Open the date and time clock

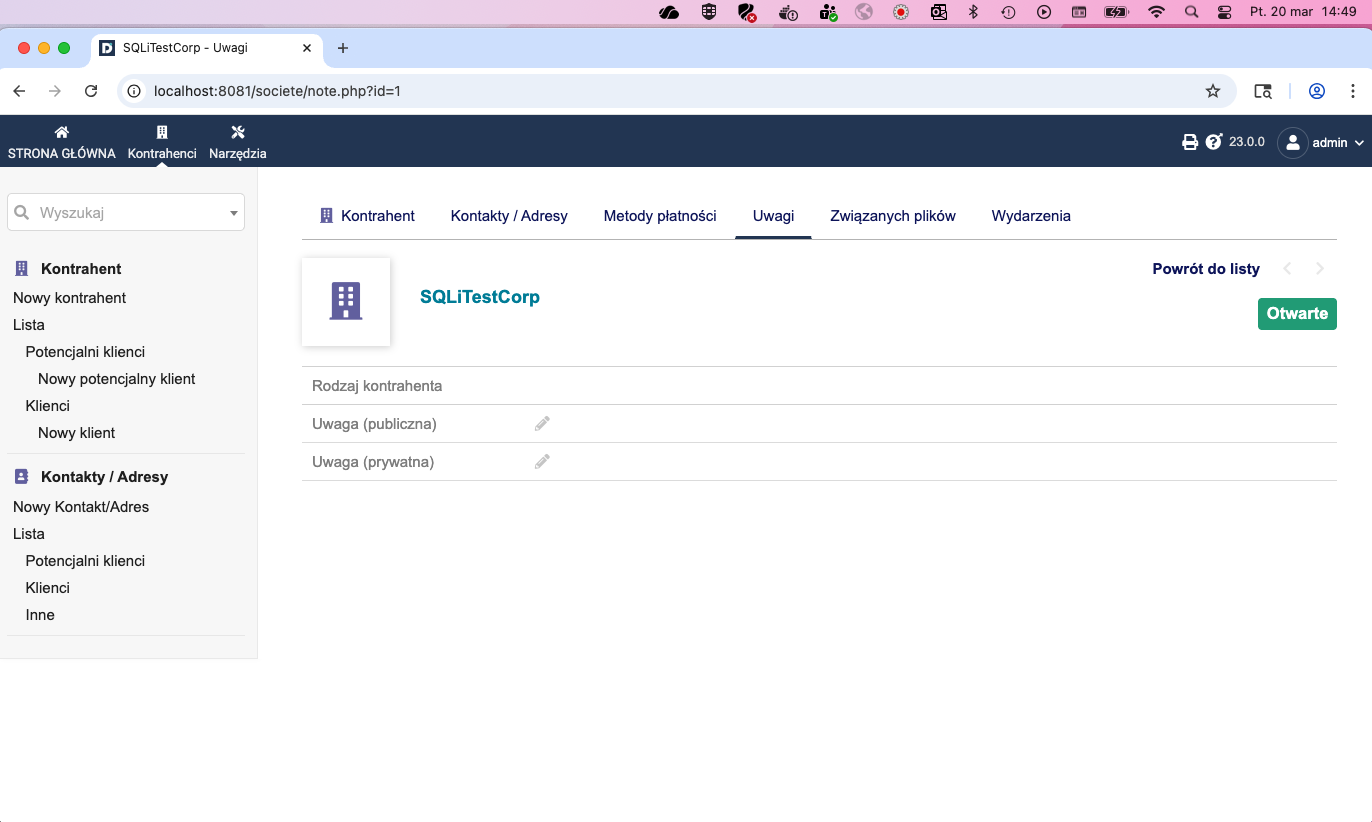[x=1303, y=12]
